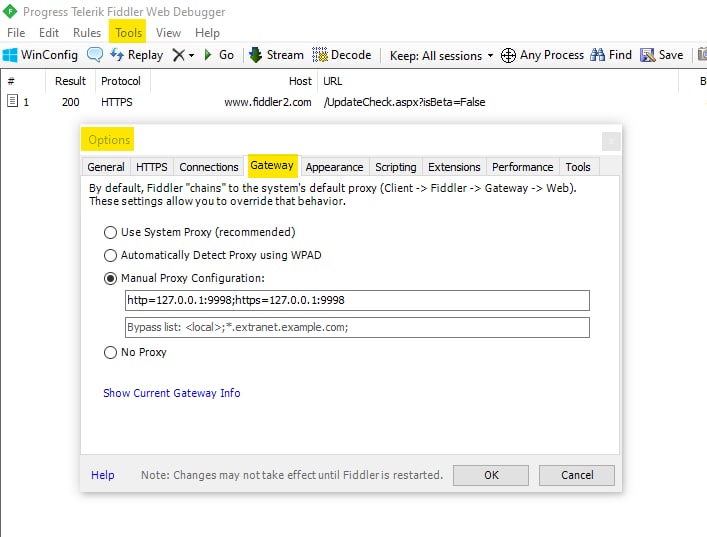Image resolution: width=707 pixels, height=537 pixels.
Task: Switch to the HTTPS tab
Action: pos(152,167)
